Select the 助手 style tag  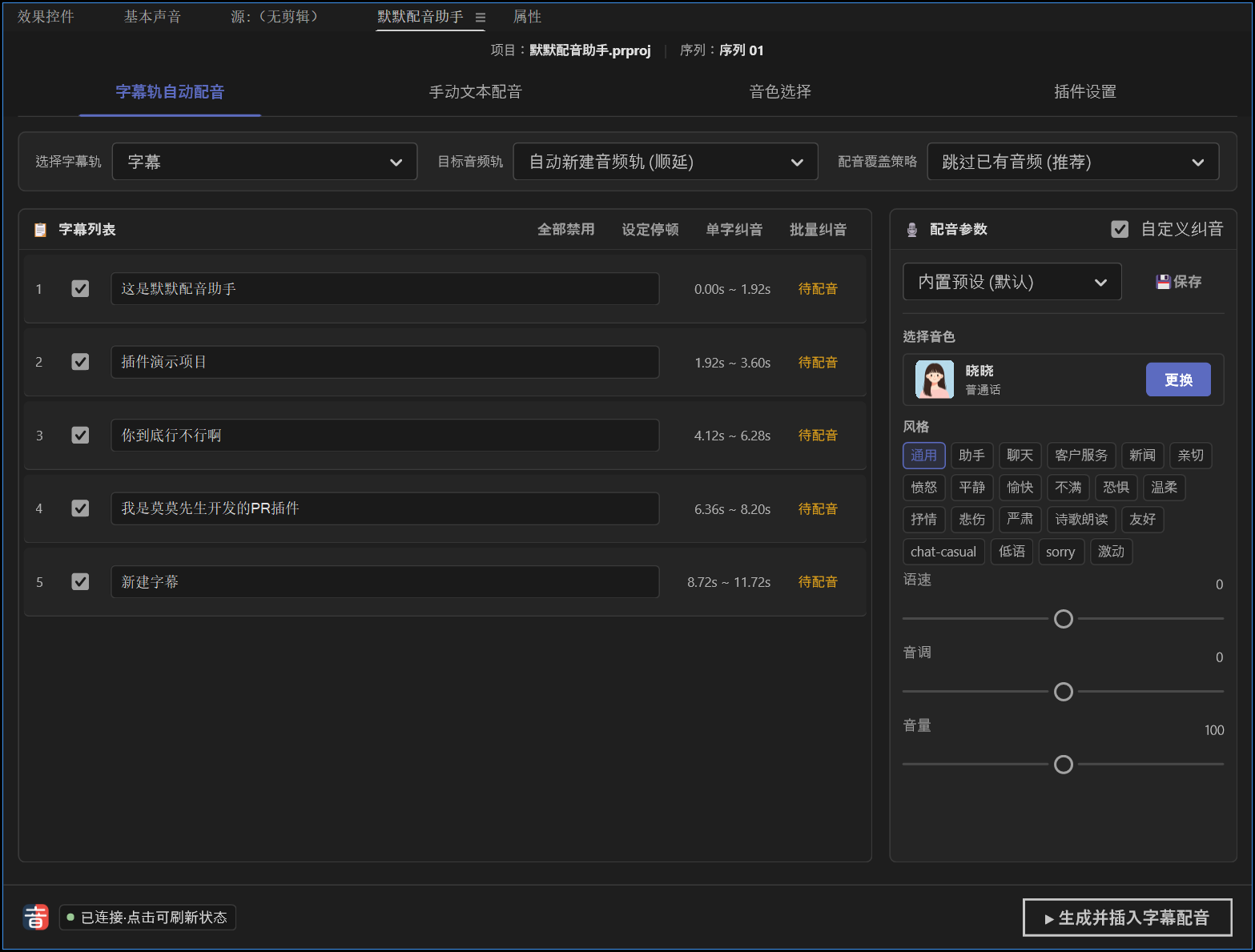(x=972, y=456)
